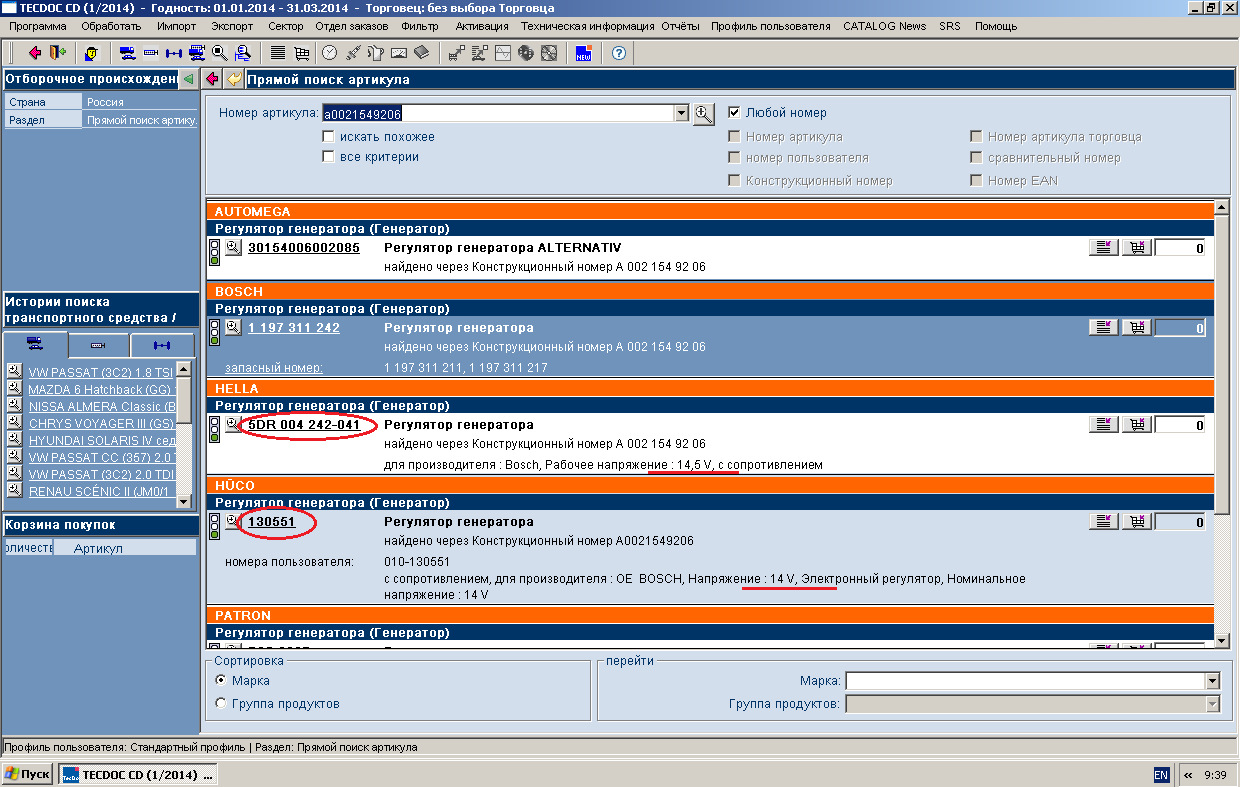Click article number input field
The width and height of the screenshot is (1243, 787).
[498, 113]
